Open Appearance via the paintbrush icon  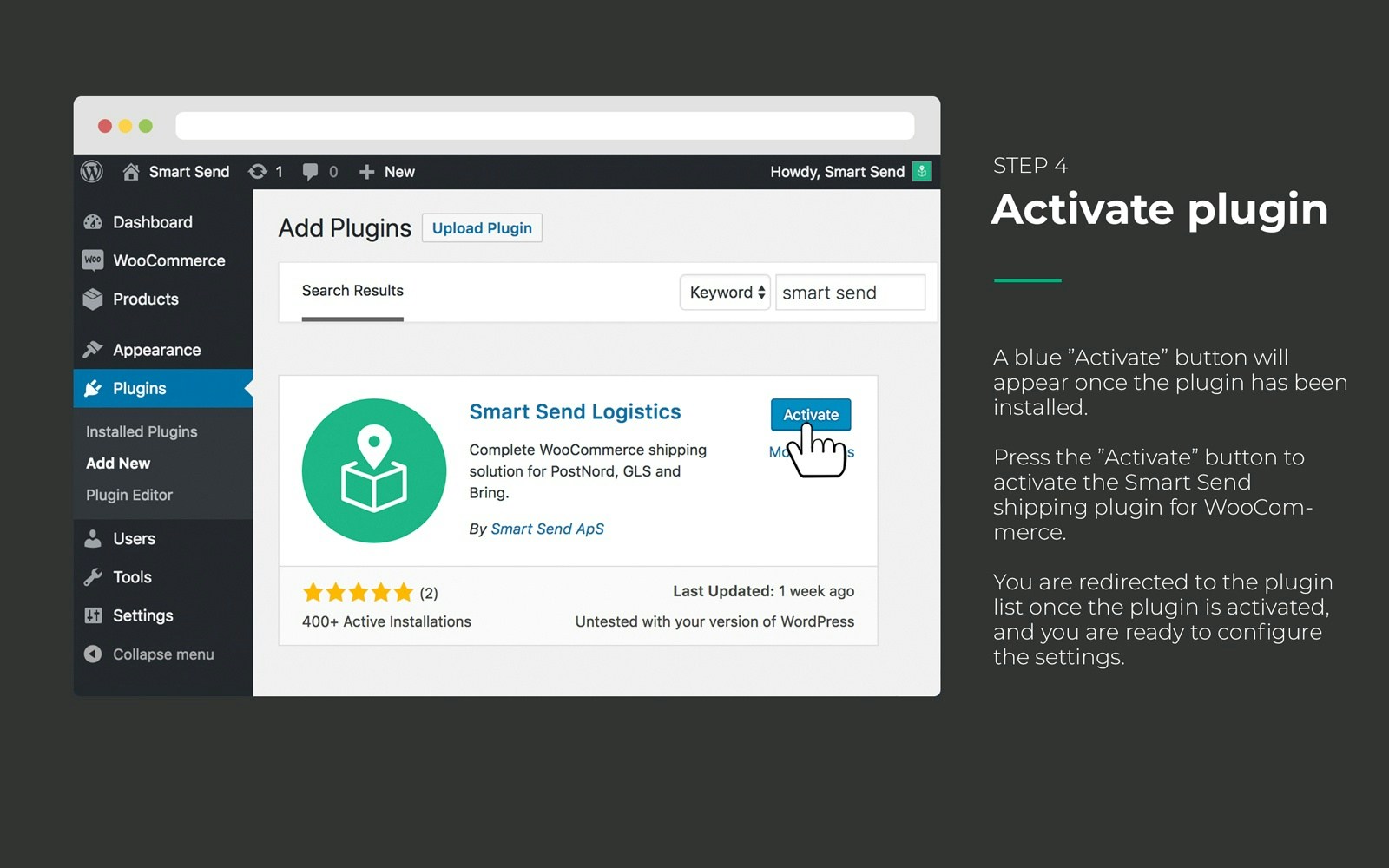point(93,349)
